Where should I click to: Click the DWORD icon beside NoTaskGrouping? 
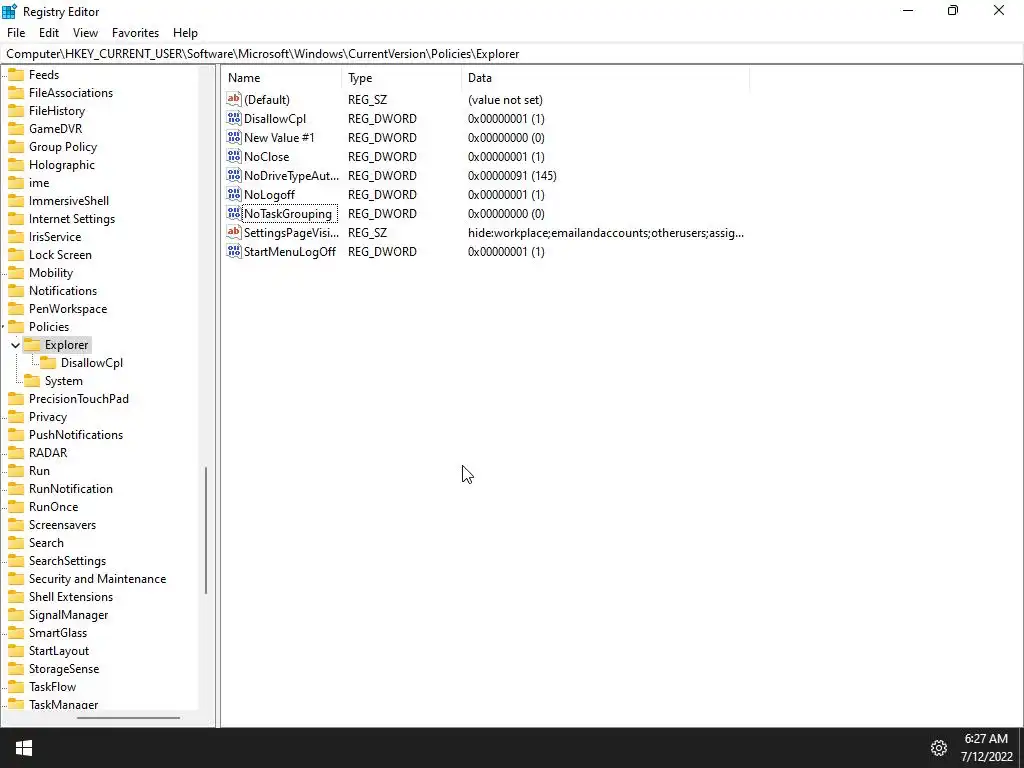[x=234, y=213]
